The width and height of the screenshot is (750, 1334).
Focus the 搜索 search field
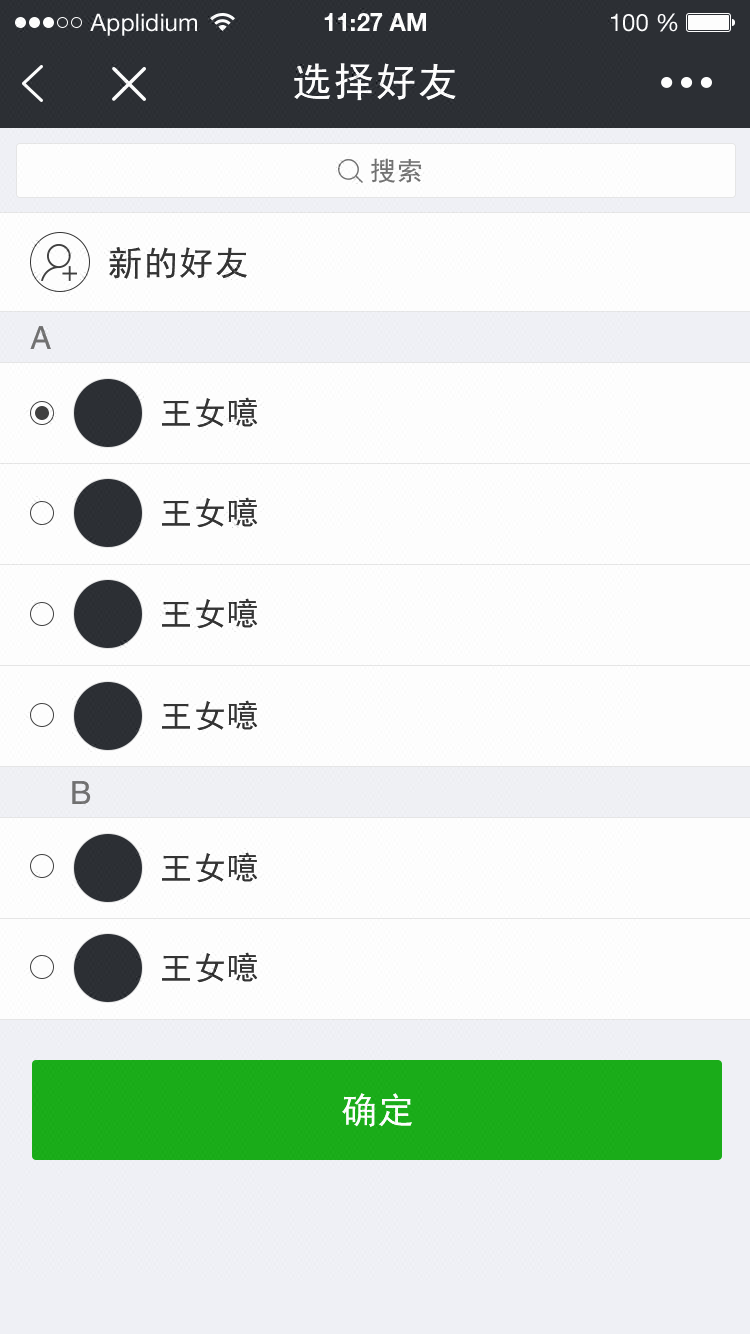376,171
